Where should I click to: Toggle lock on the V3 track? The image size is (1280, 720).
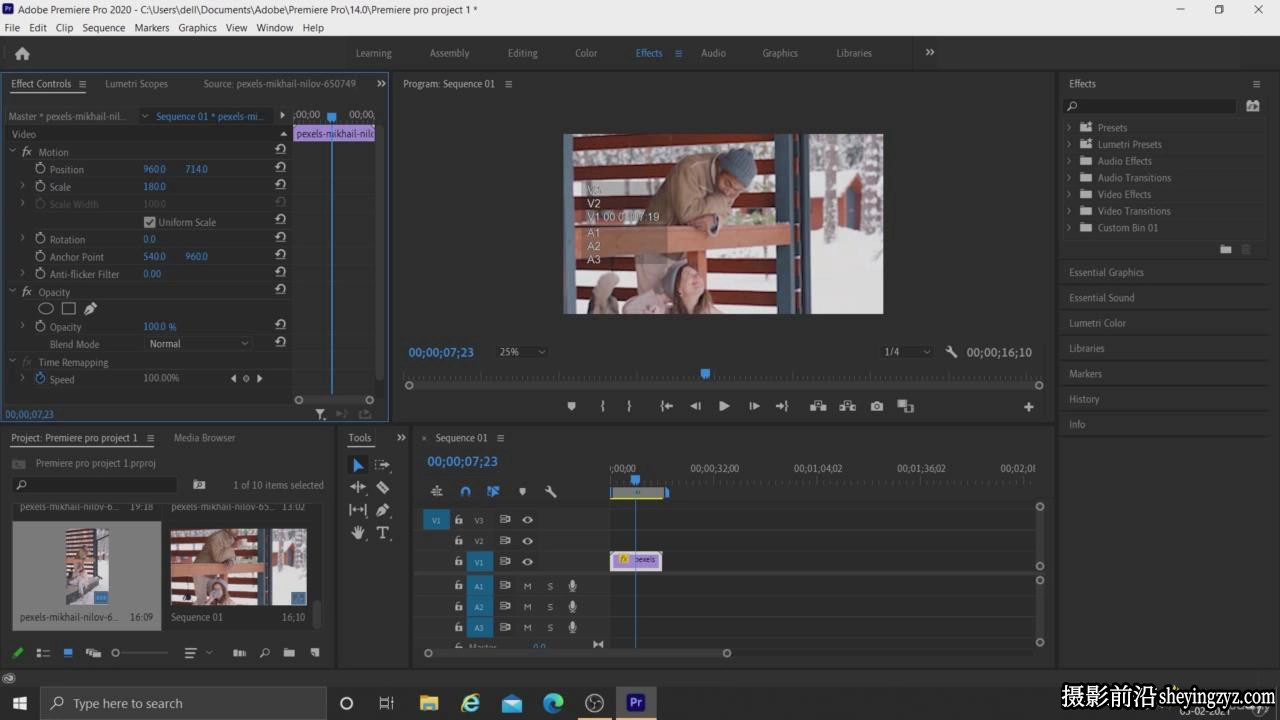(x=458, y=520)
